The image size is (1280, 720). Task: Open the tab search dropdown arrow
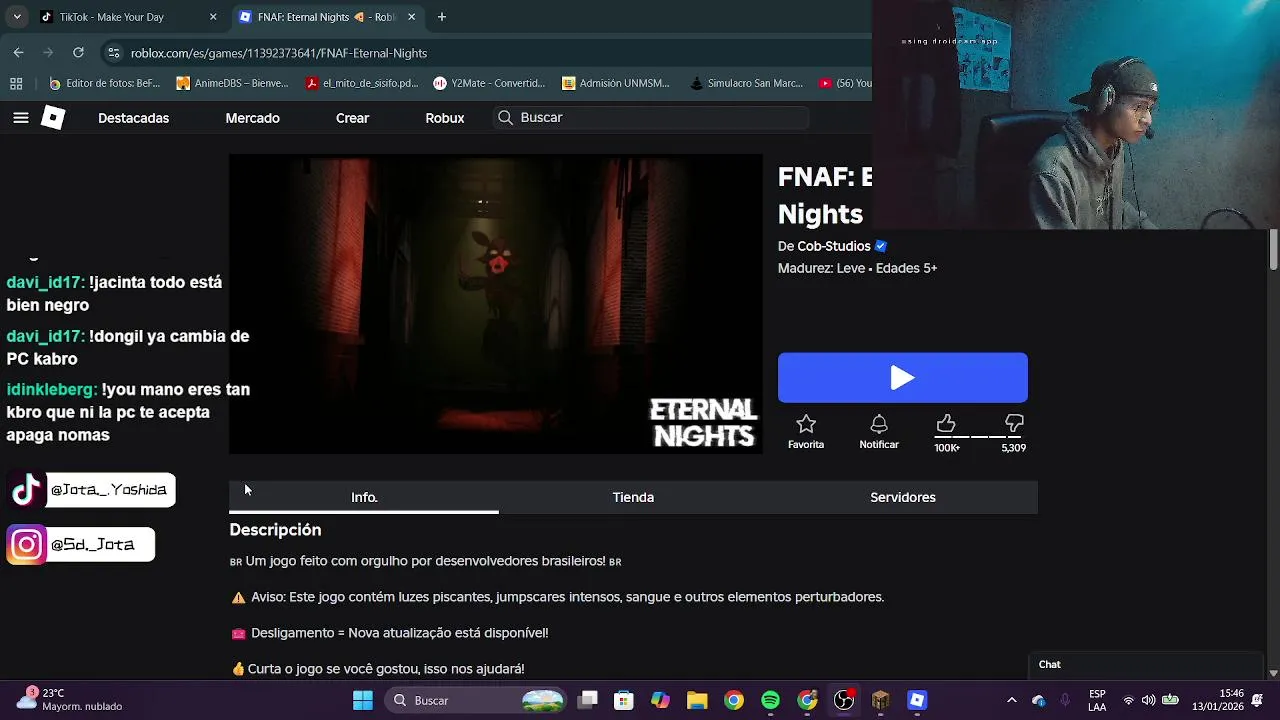coord(16,17)
